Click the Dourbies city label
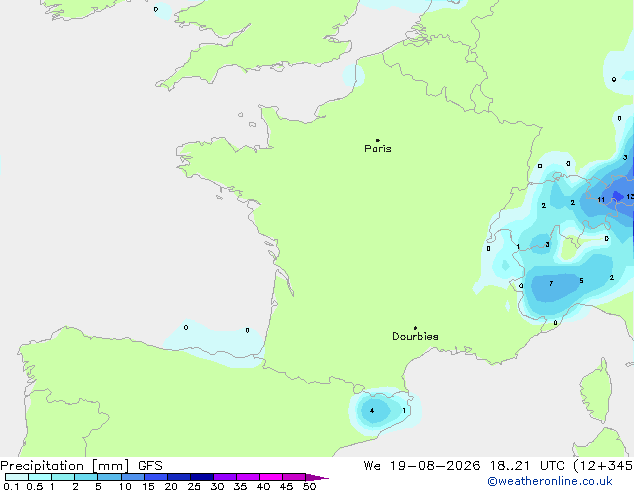 [415, 336]
